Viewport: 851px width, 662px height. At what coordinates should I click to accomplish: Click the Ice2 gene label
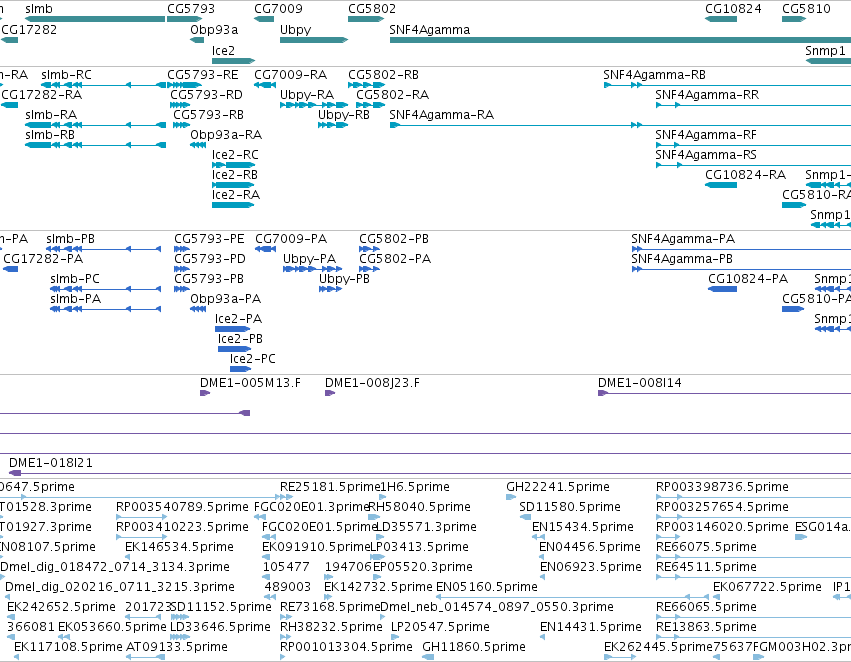pyautogui.click(x=223, y=50)
